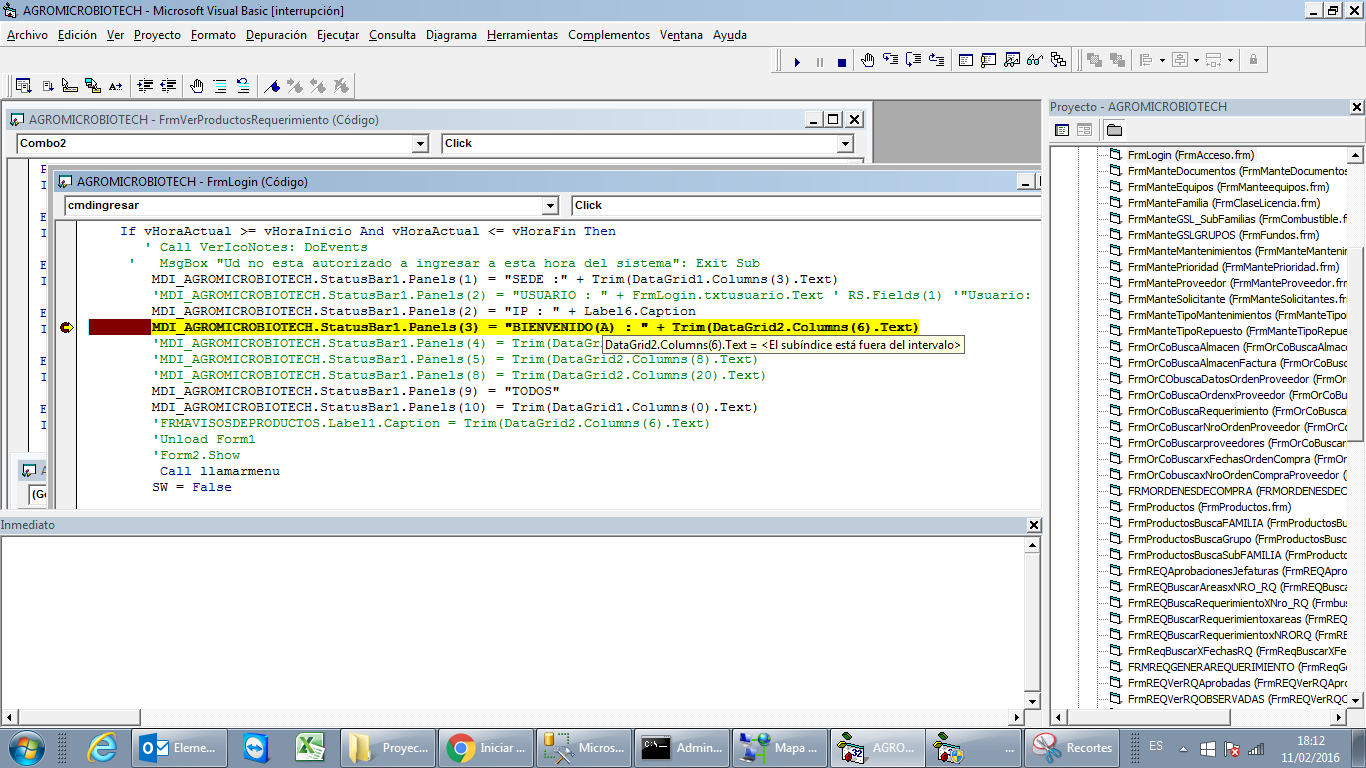Click the Windows Start button
This screenshot has height=768, width=1366.
25,747
